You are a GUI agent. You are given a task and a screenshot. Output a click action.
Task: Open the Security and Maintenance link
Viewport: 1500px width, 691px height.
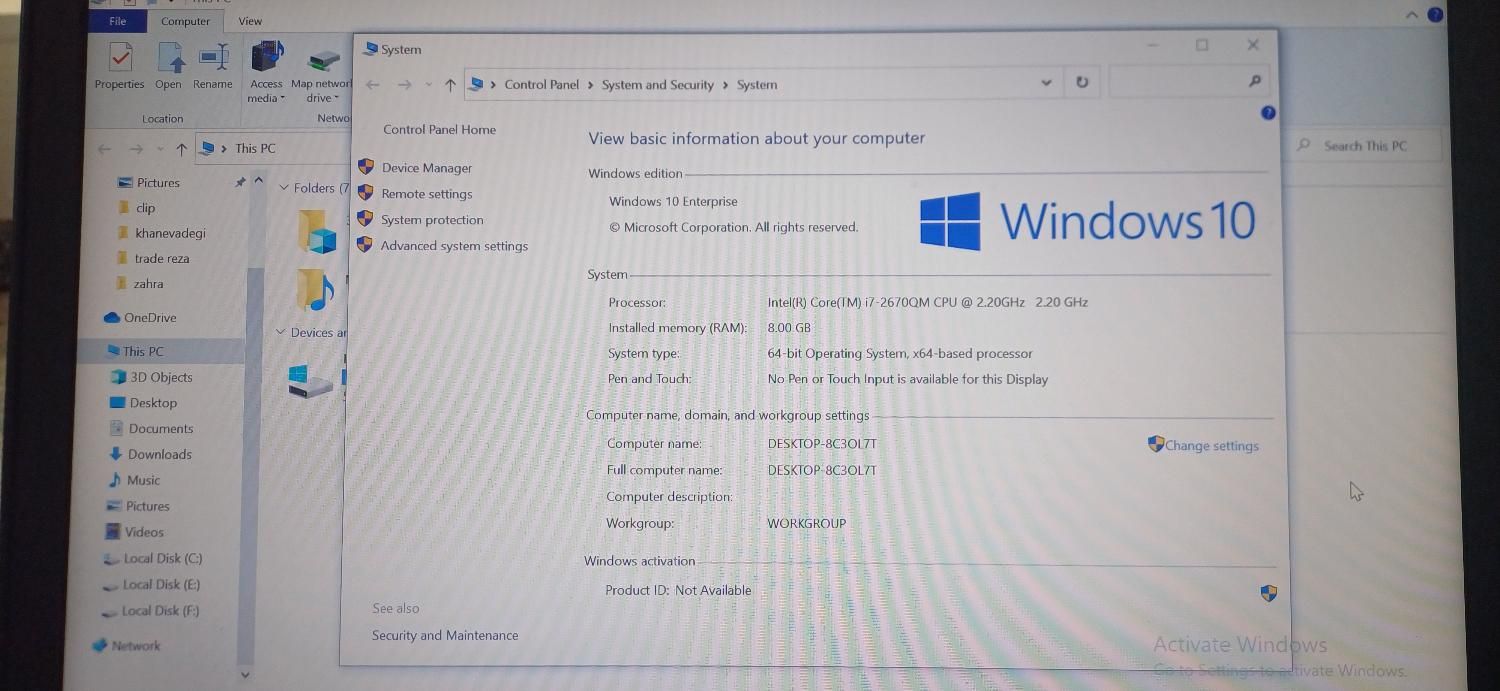445,636
